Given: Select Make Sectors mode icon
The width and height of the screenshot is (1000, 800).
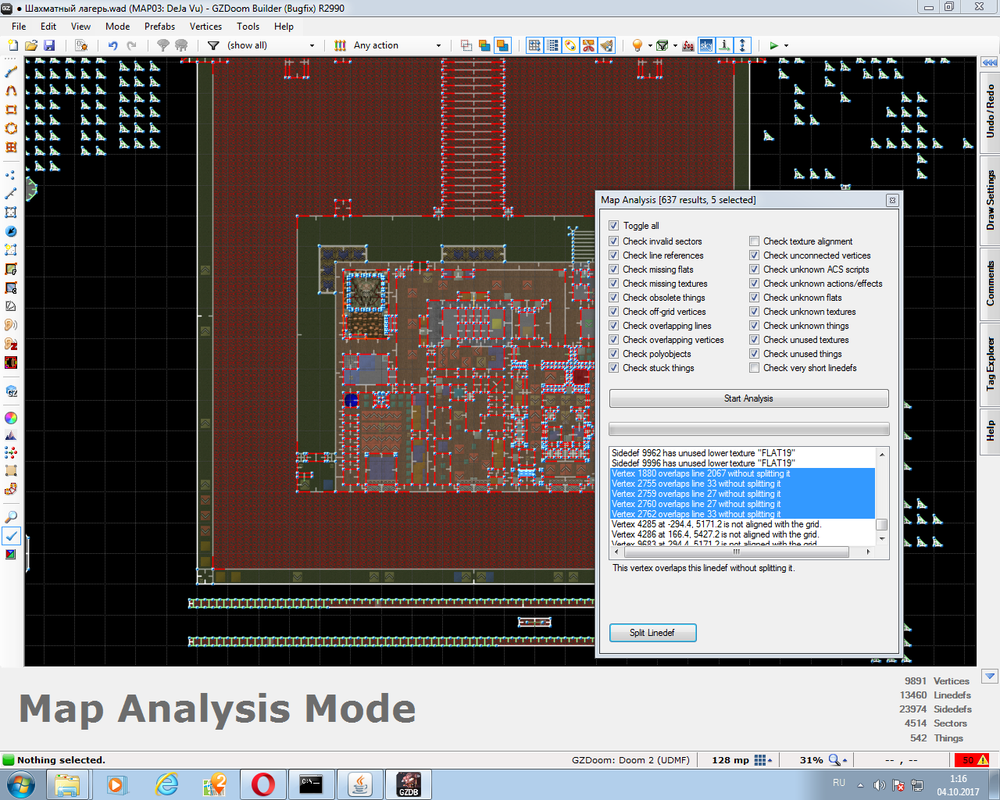Looking at the screenshot, I should tap(11, 250).
